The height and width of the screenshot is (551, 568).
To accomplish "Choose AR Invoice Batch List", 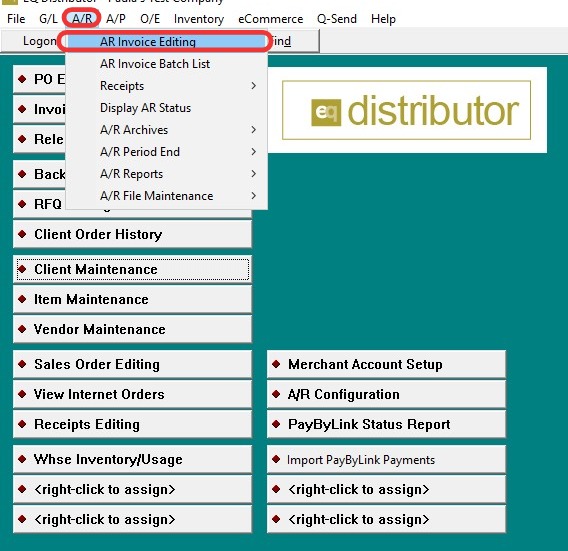I will click(166, 64).
